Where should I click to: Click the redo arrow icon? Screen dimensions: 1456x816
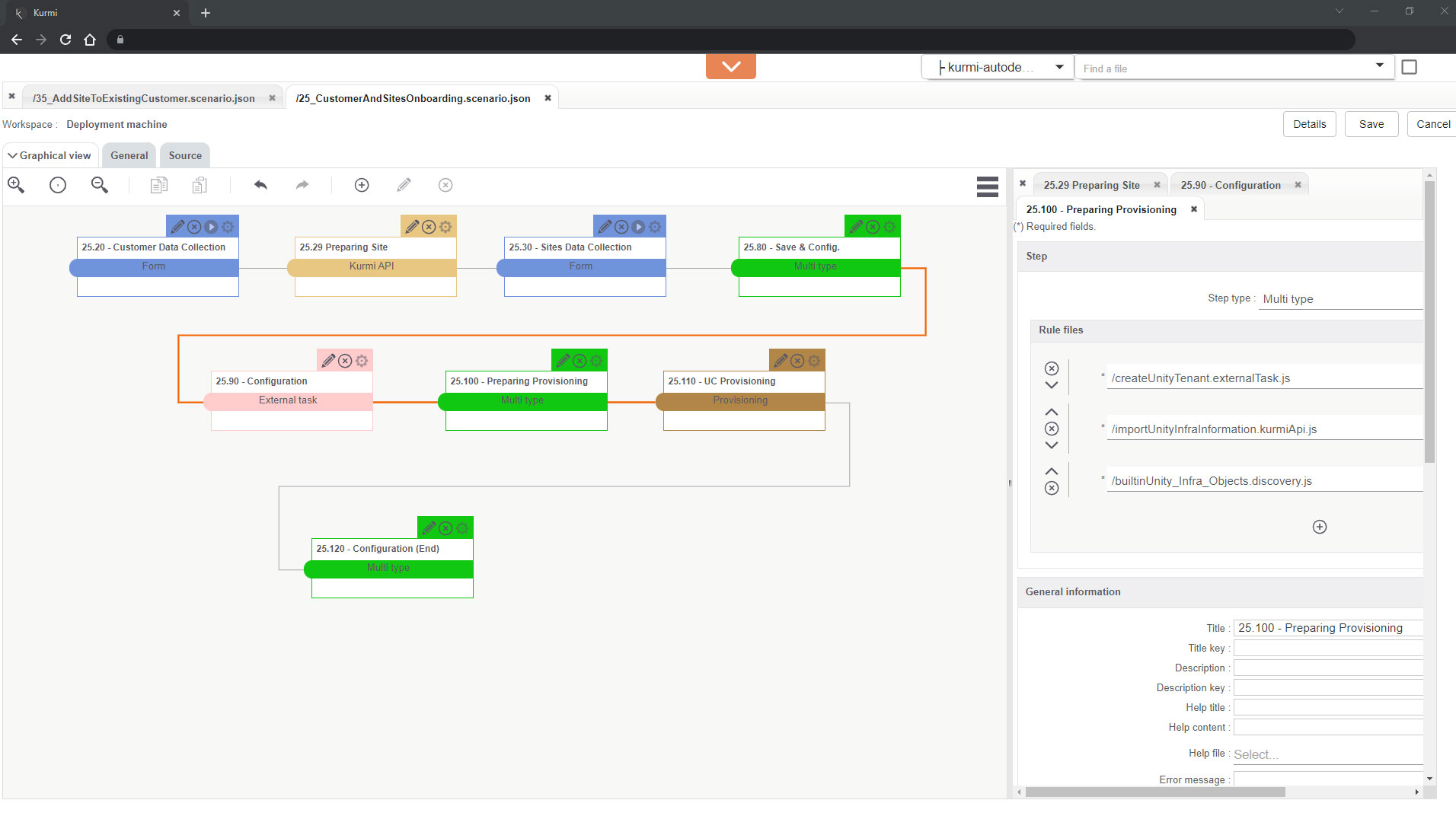[302, 185]
